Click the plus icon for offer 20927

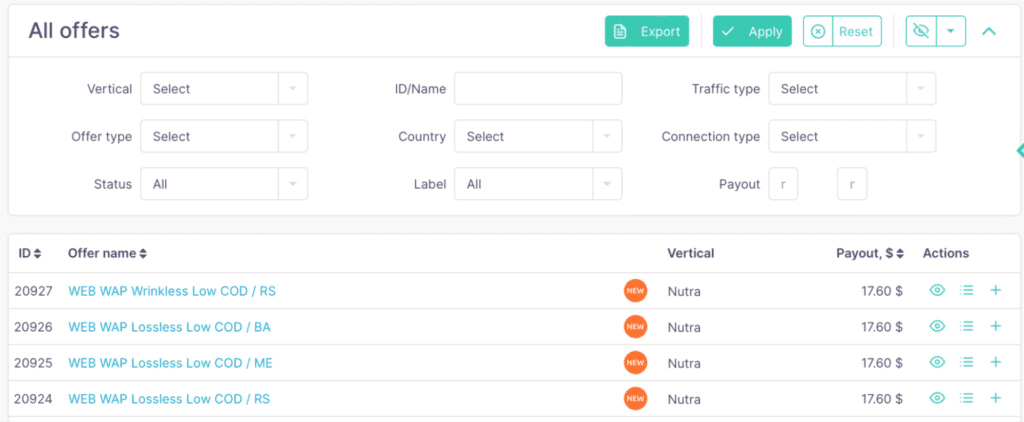pos(995,291)
